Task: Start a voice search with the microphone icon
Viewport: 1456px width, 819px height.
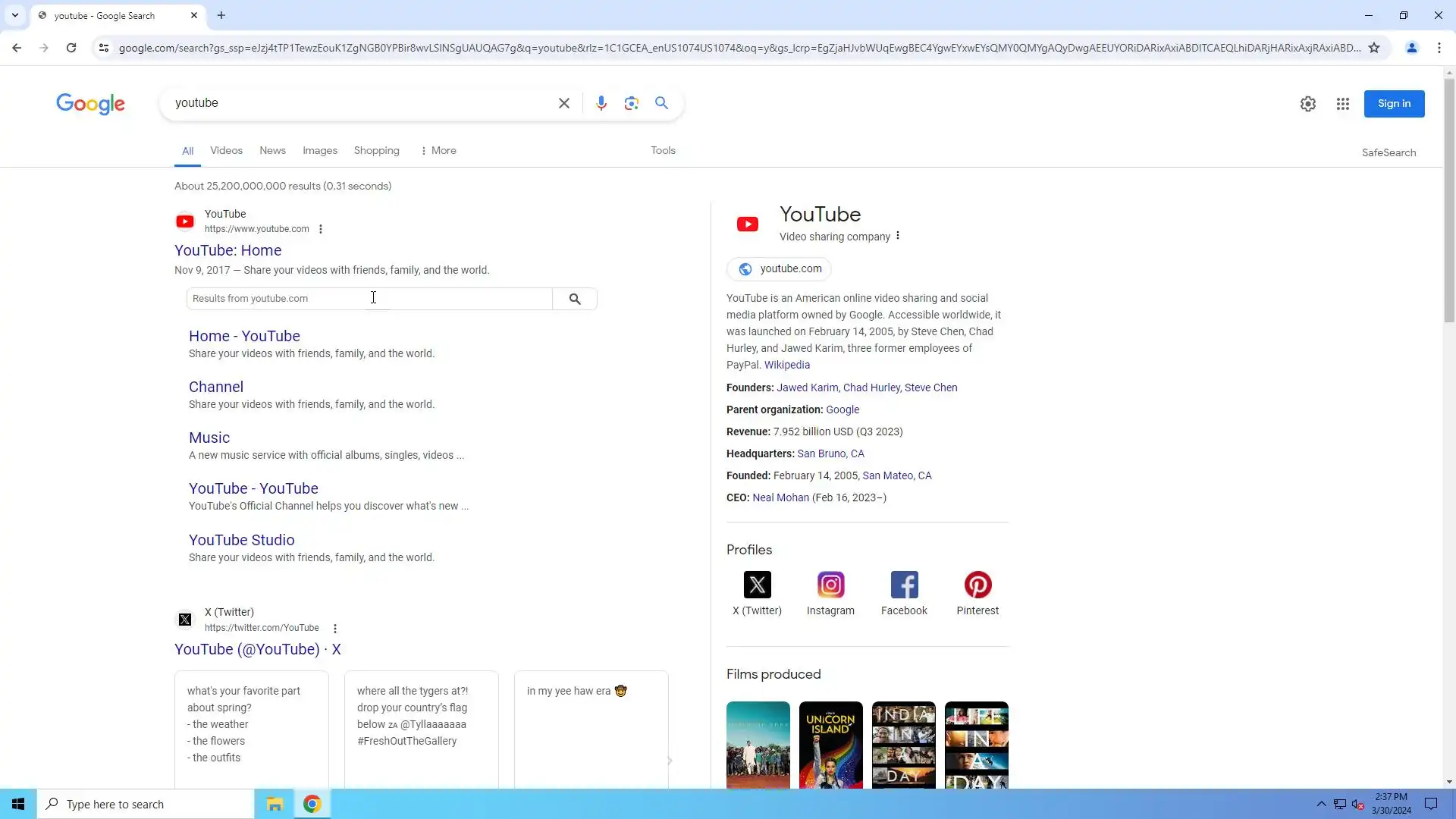Action: [601, 103]
